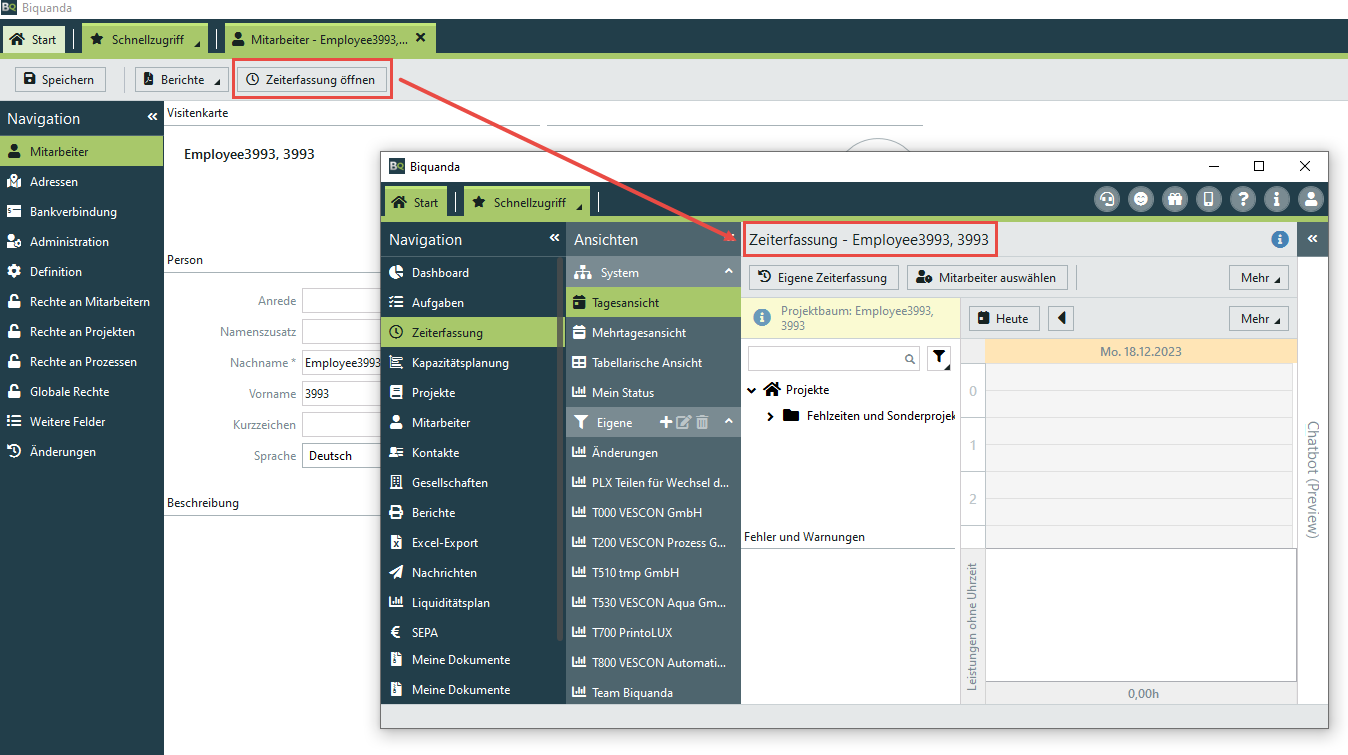Open Dashboard in front window navigation
Screen dimensions: 1348x755
(473, 273)
